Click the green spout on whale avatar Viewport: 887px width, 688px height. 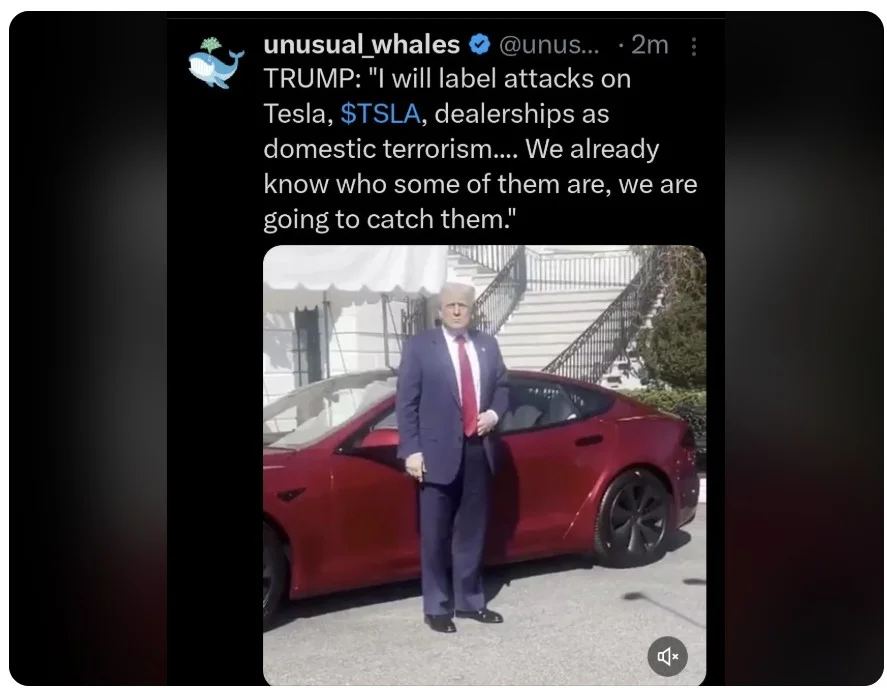[211, 45]
